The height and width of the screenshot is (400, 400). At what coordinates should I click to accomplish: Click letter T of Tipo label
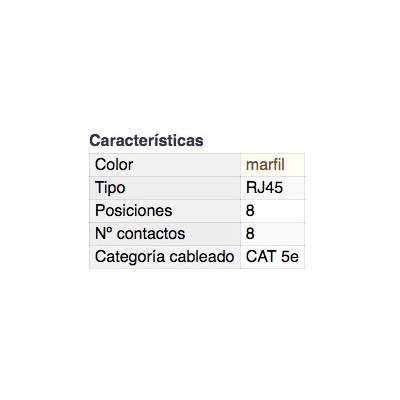[x=99, y=187]
